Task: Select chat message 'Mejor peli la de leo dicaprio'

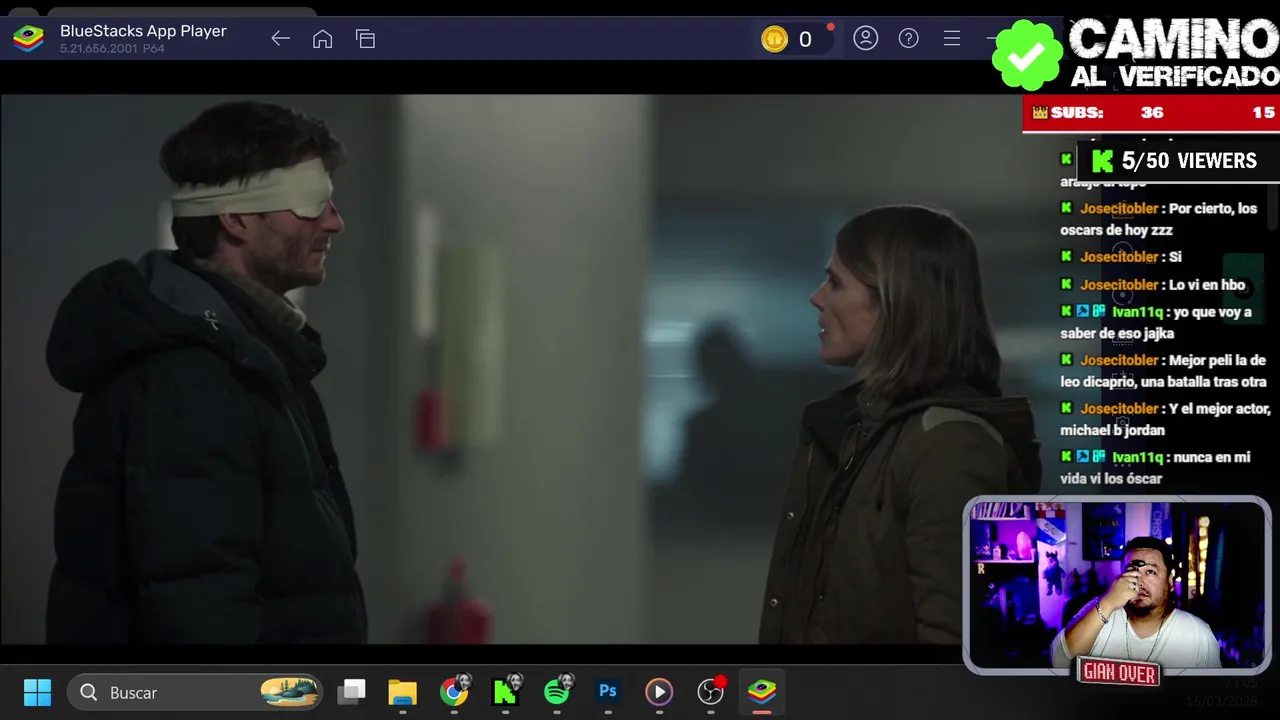Action: [1163, 371]
